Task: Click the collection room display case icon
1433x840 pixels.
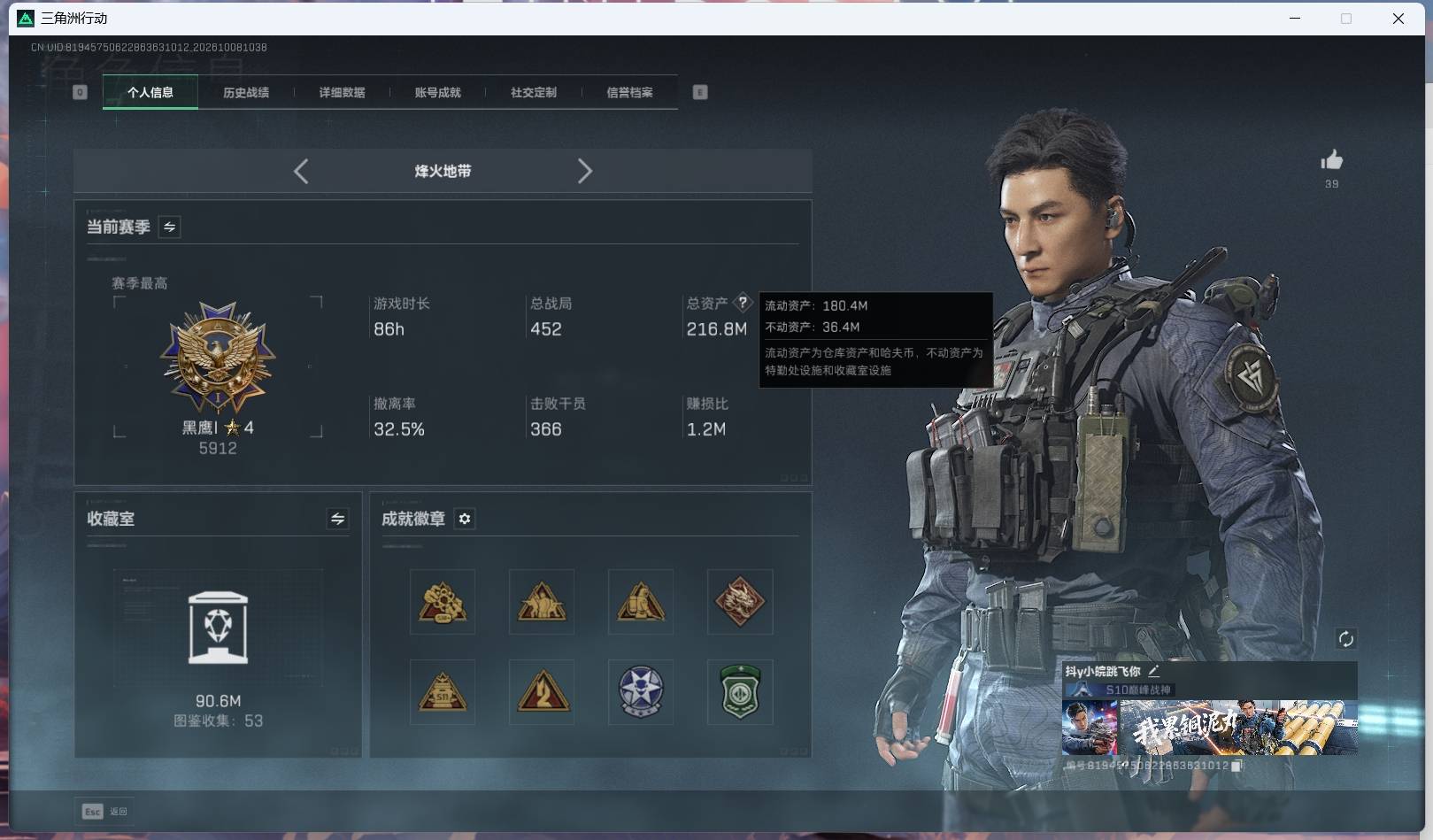Action: pyautogui.click(x=218, y=628)
